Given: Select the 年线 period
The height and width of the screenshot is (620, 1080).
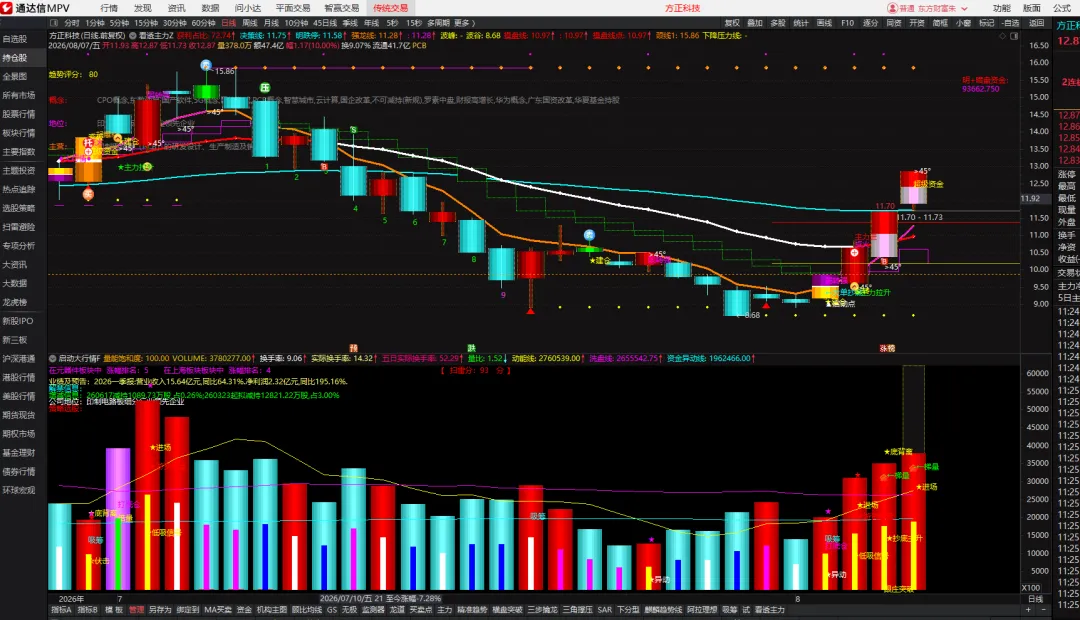Looking at the screenshot, I should (371, 23).
